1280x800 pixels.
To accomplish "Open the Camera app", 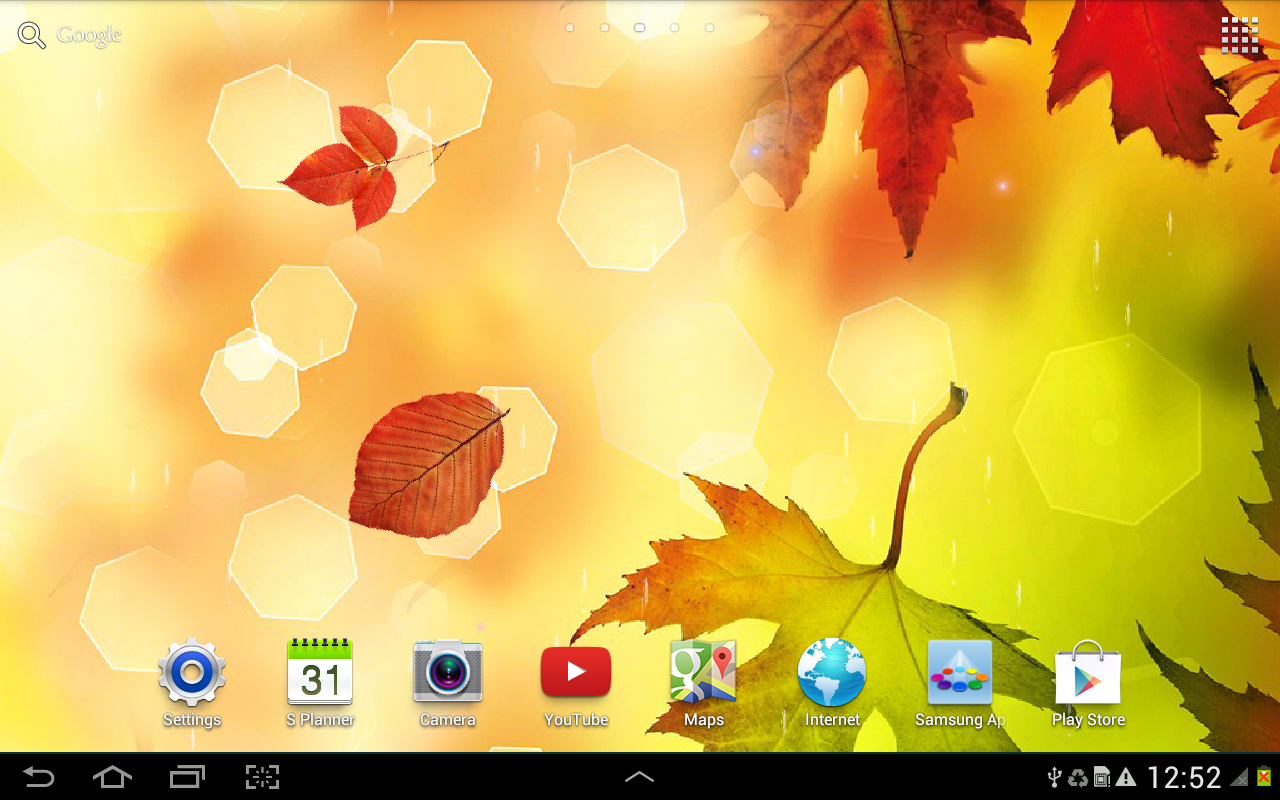I will coord(448,683).
